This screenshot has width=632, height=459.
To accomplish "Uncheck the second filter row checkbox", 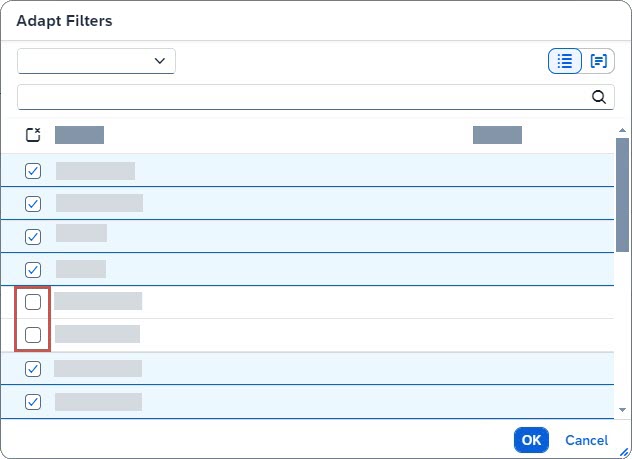I will coord(33,204).
